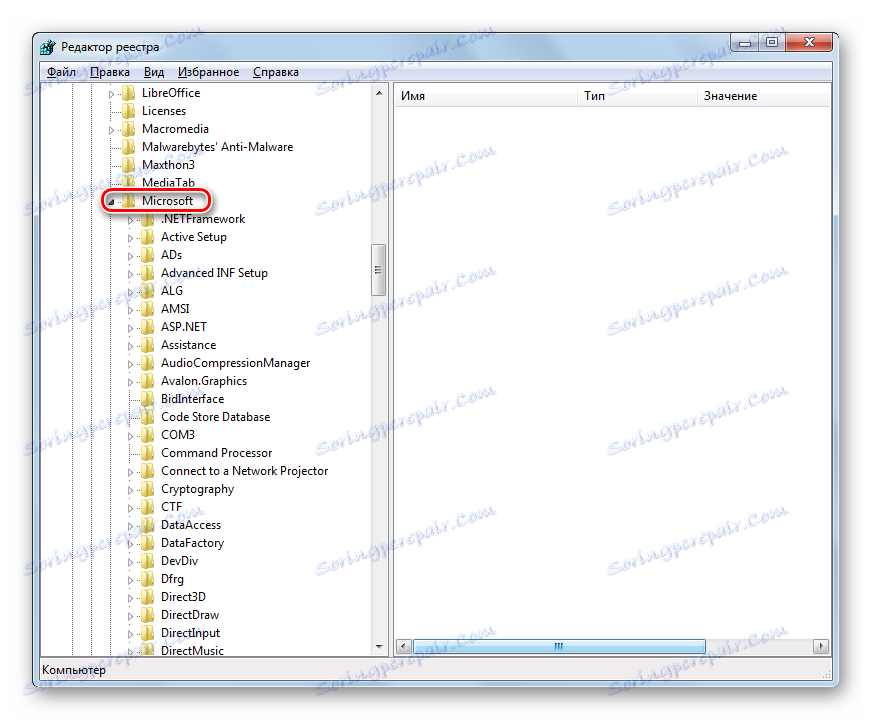Select the DirectMusic key label
872x720 pixels.
tap(192, 651)
